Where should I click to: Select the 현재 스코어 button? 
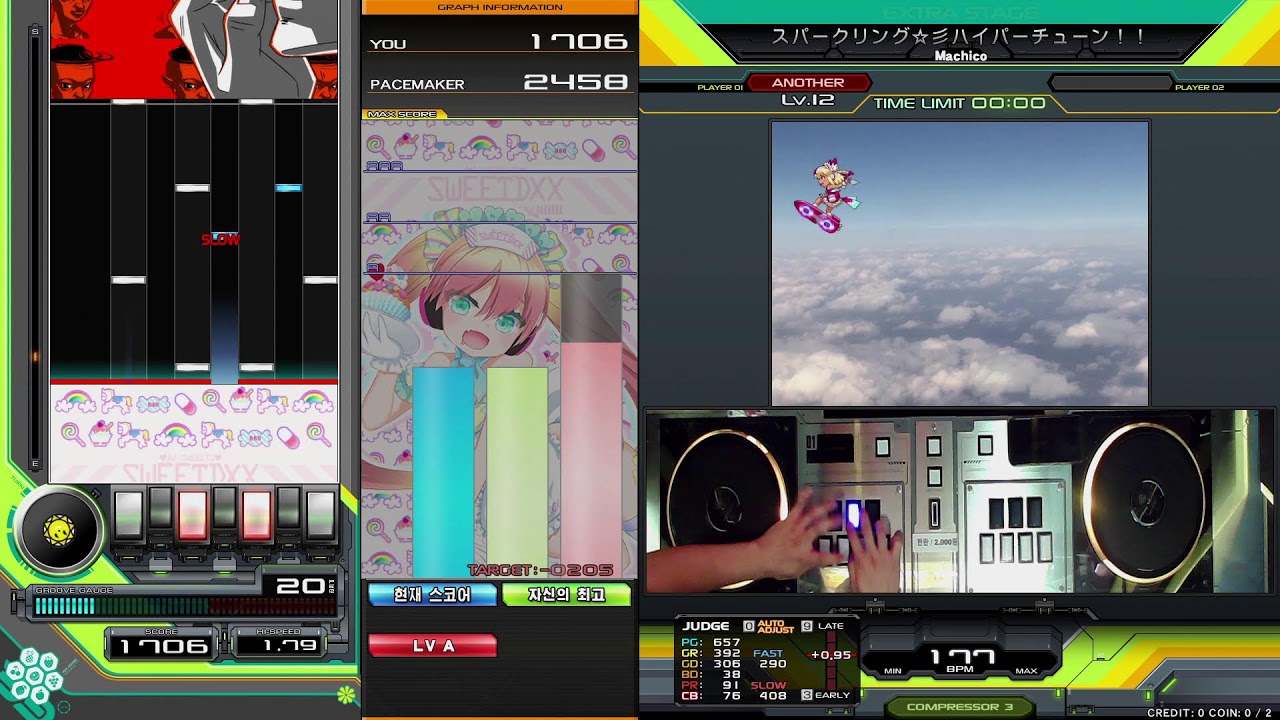[x=432, y=595]
